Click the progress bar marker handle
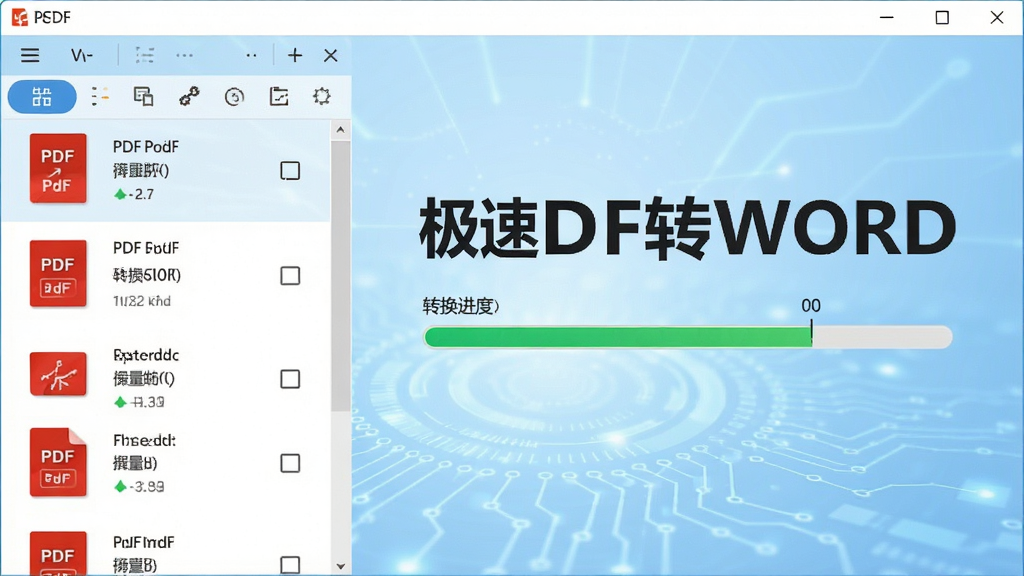1024x576 pixels. coord(812,332)
